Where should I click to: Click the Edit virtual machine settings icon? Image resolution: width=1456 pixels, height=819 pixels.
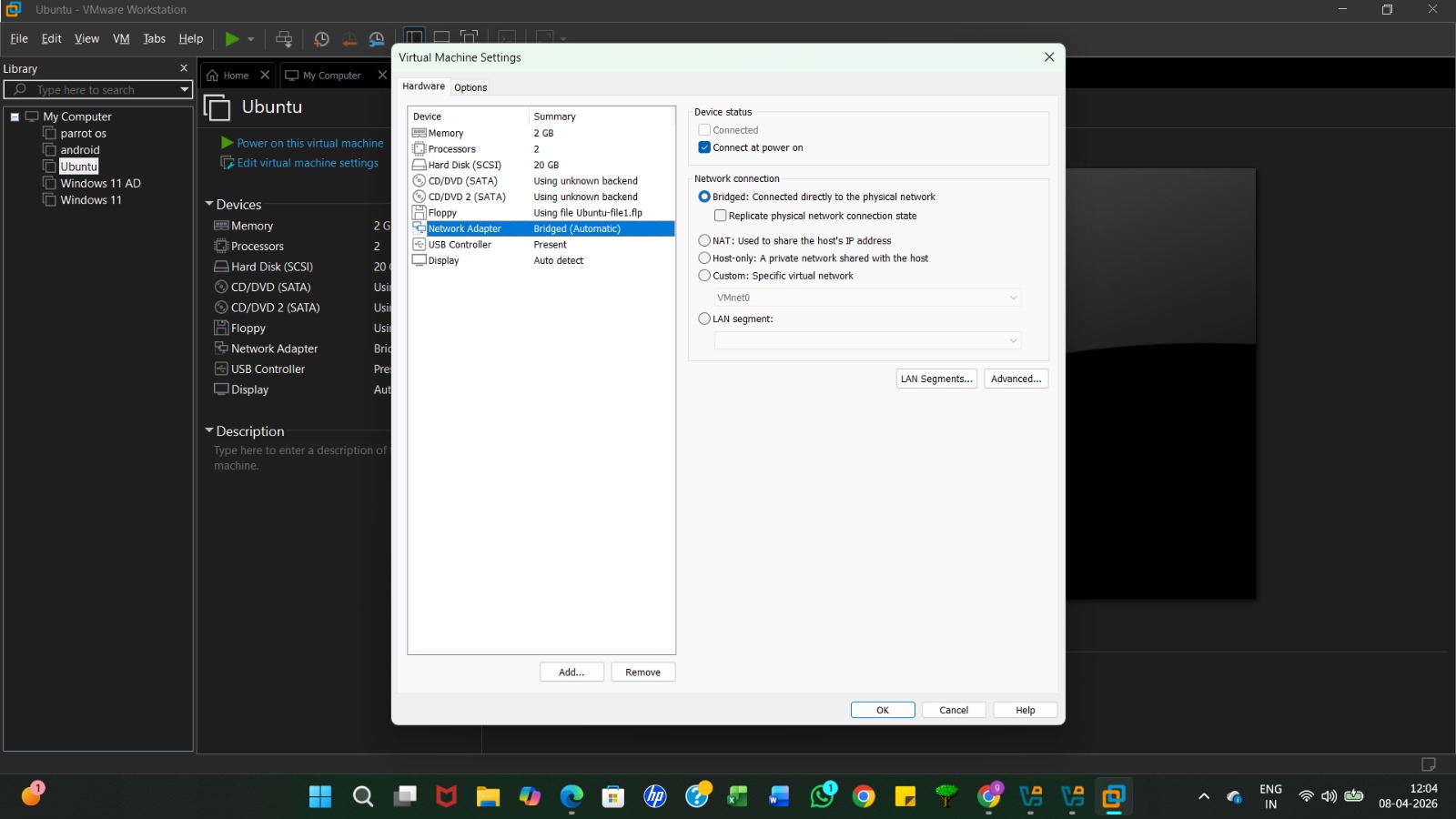pos(227,163)
